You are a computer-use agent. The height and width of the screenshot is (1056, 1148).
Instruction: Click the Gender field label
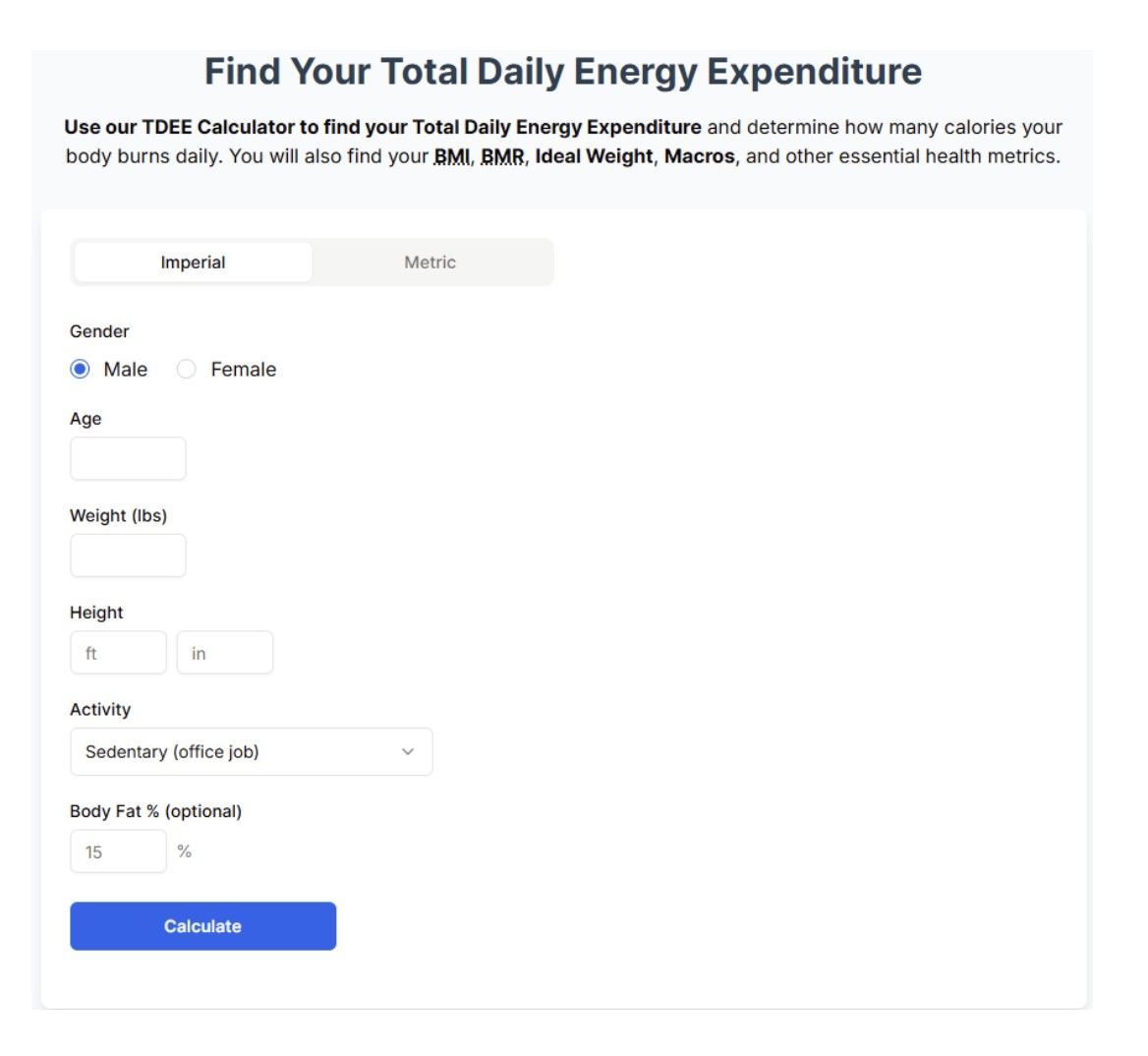pyautogui.click(x=99, y=331)
